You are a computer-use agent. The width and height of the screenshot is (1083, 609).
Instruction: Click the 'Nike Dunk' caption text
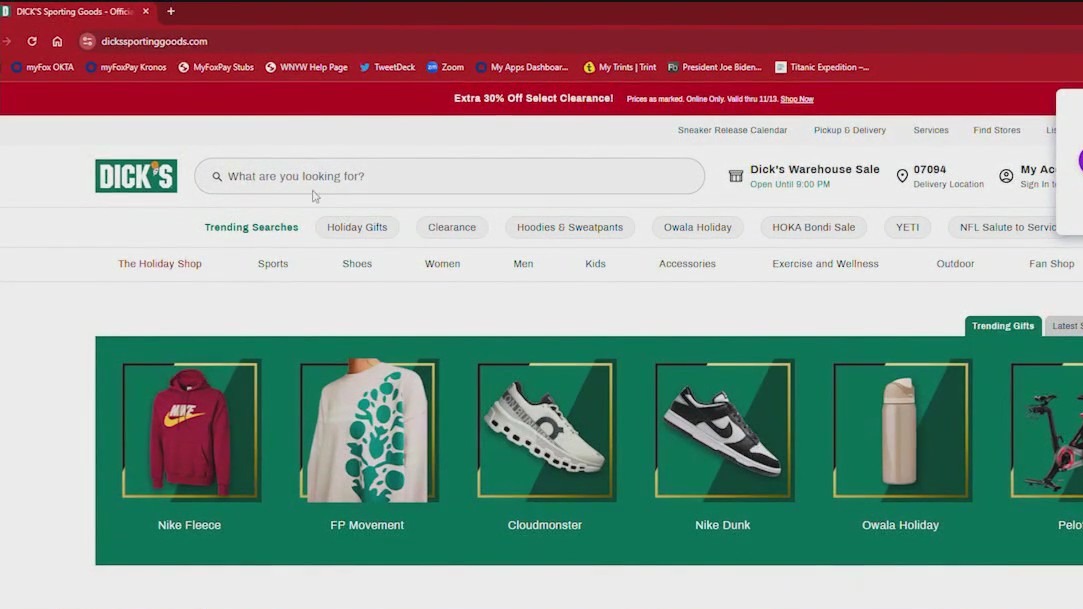(722, 525)
